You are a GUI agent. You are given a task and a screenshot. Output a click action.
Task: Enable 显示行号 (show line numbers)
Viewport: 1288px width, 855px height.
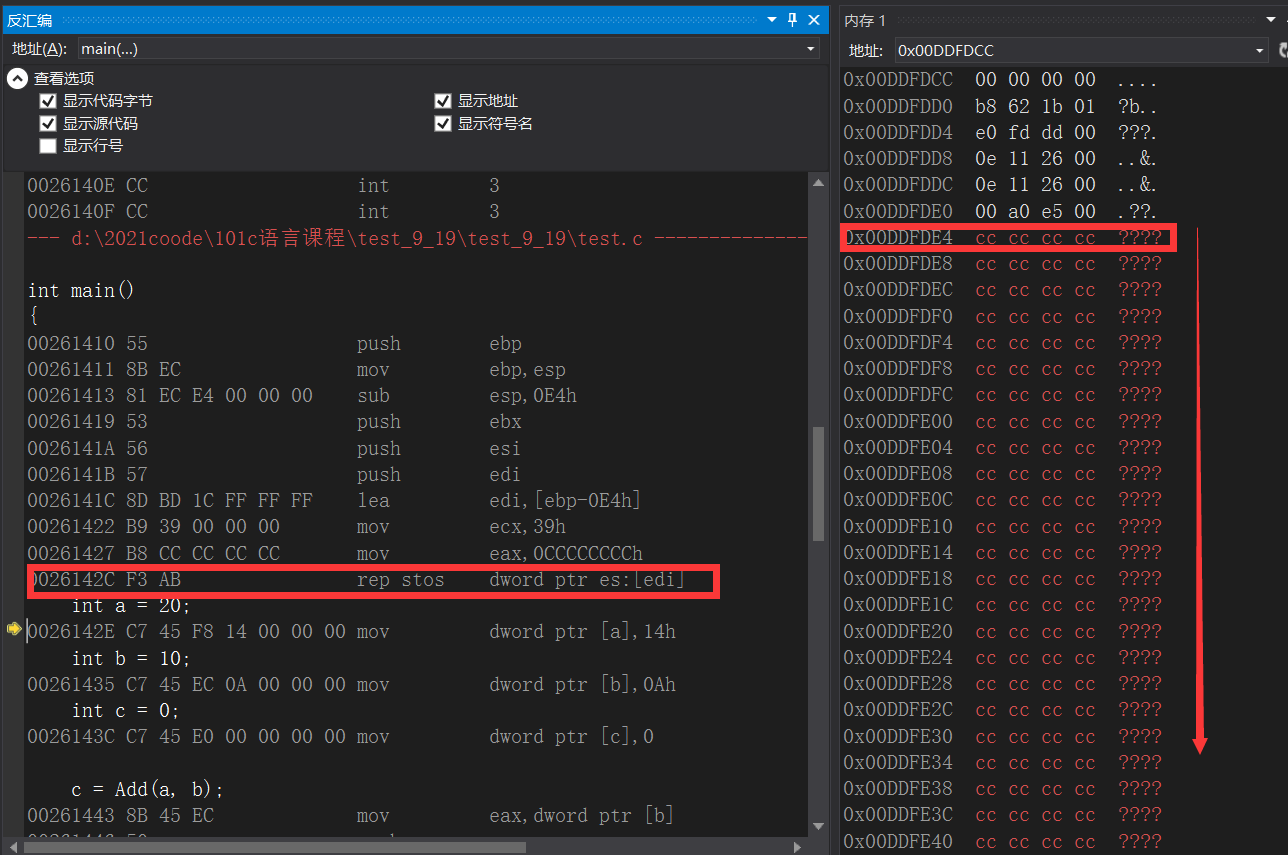(x=47, y=146)
